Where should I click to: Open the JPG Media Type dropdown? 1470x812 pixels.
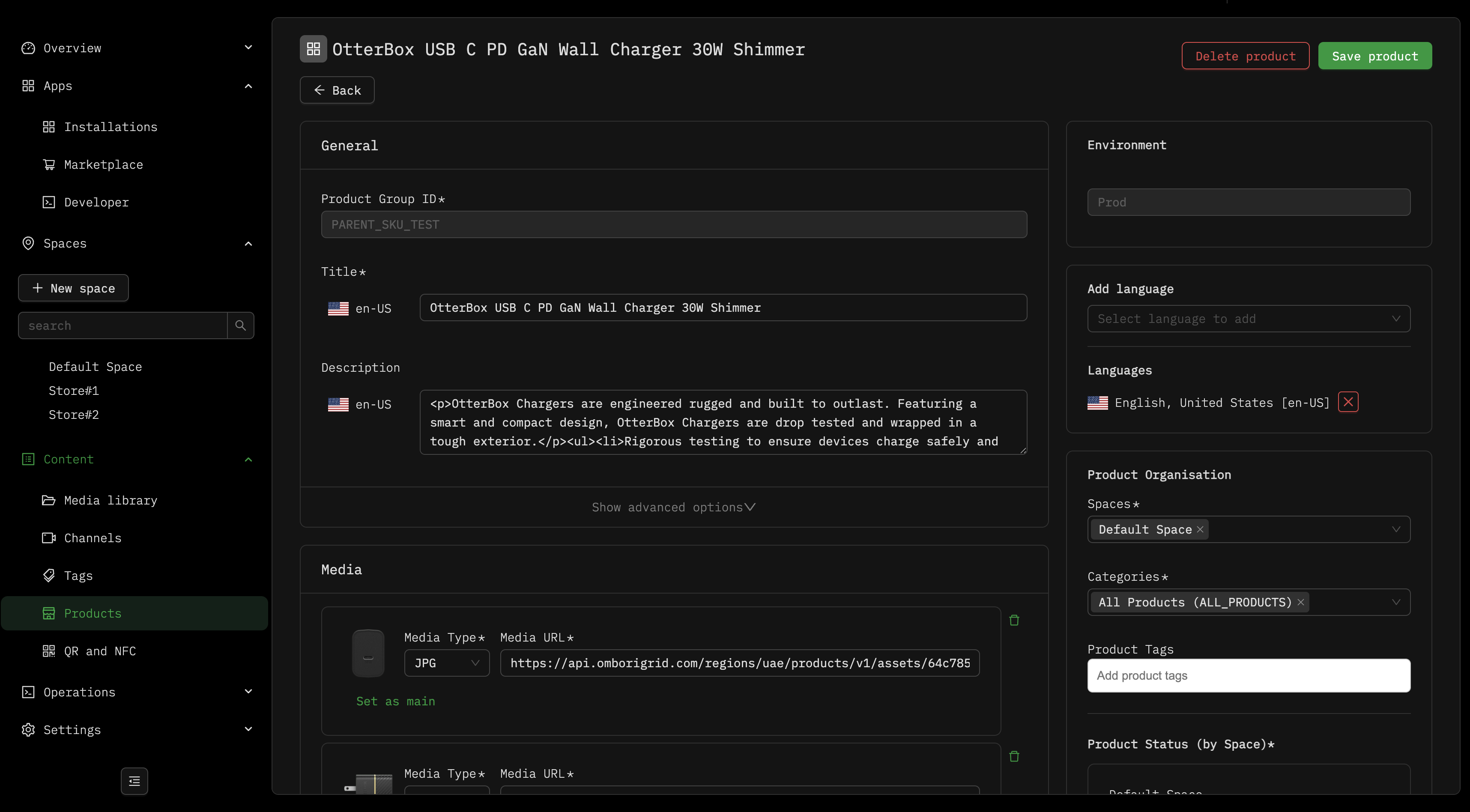click(447, 663)
